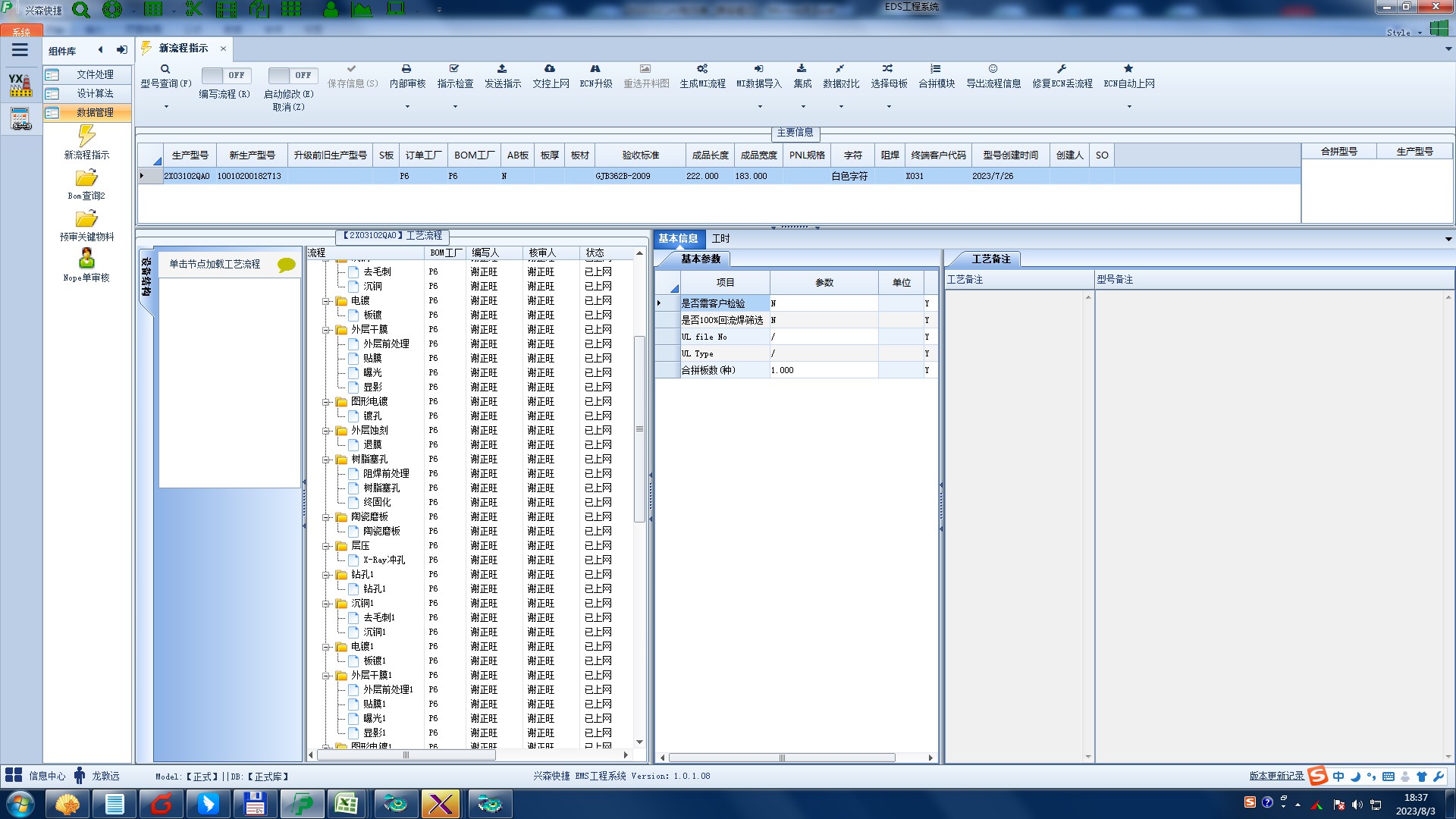Click the 文控上网 cloud upload icon

tap(550, 69)
